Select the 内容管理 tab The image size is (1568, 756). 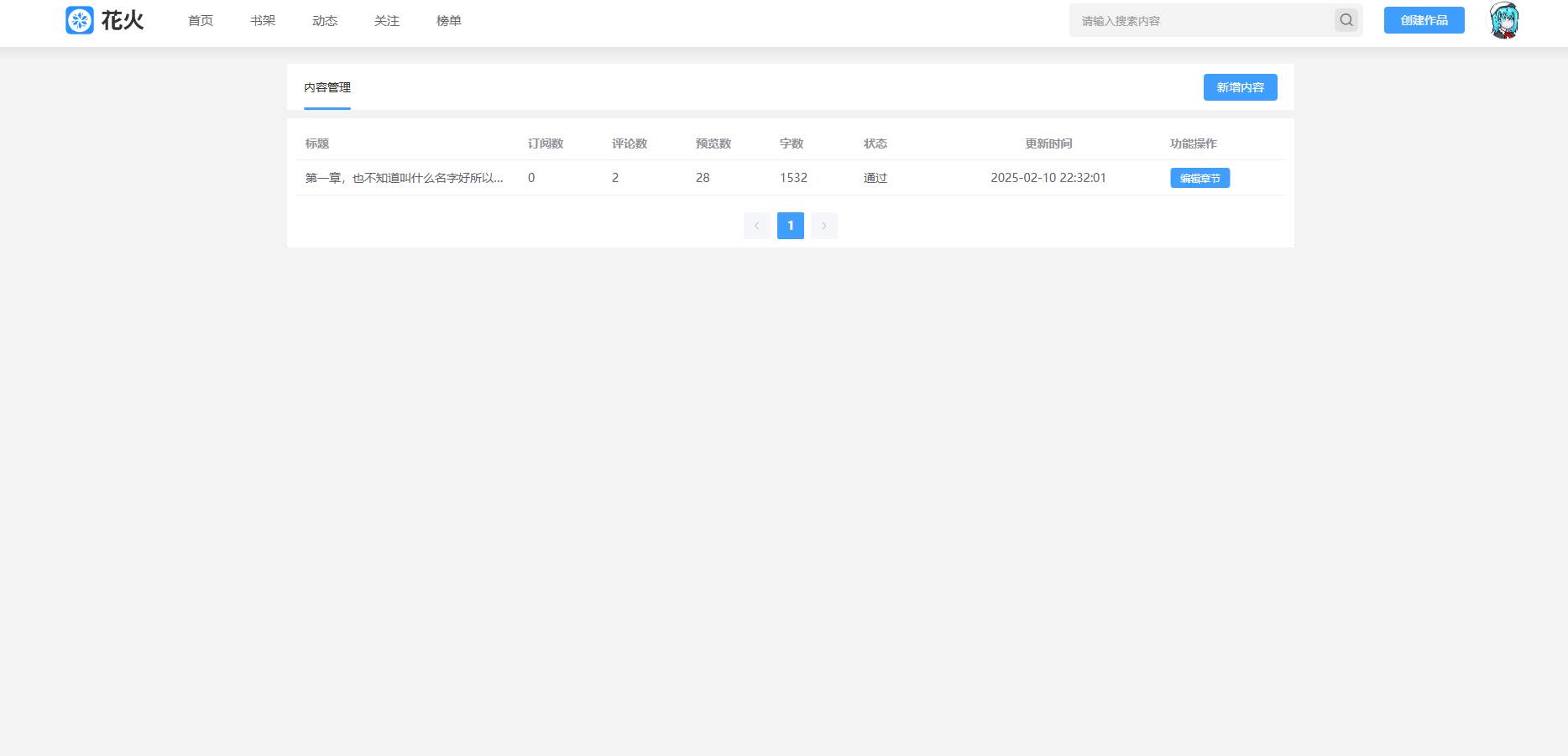tap(327, 87)
